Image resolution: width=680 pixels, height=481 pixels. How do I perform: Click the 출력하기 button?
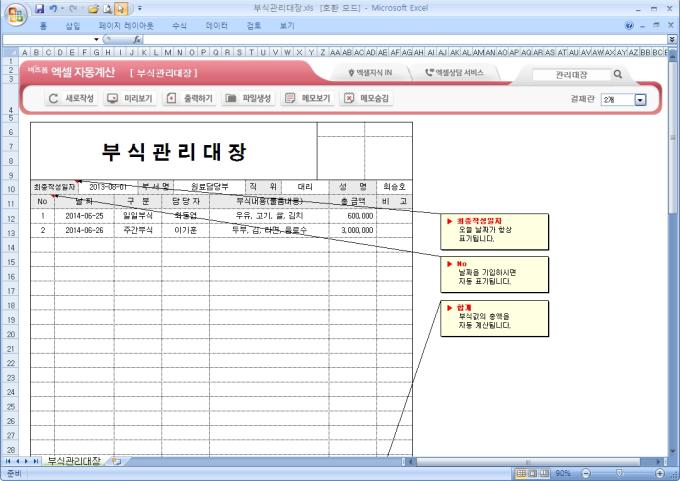[x=190, y=98]
